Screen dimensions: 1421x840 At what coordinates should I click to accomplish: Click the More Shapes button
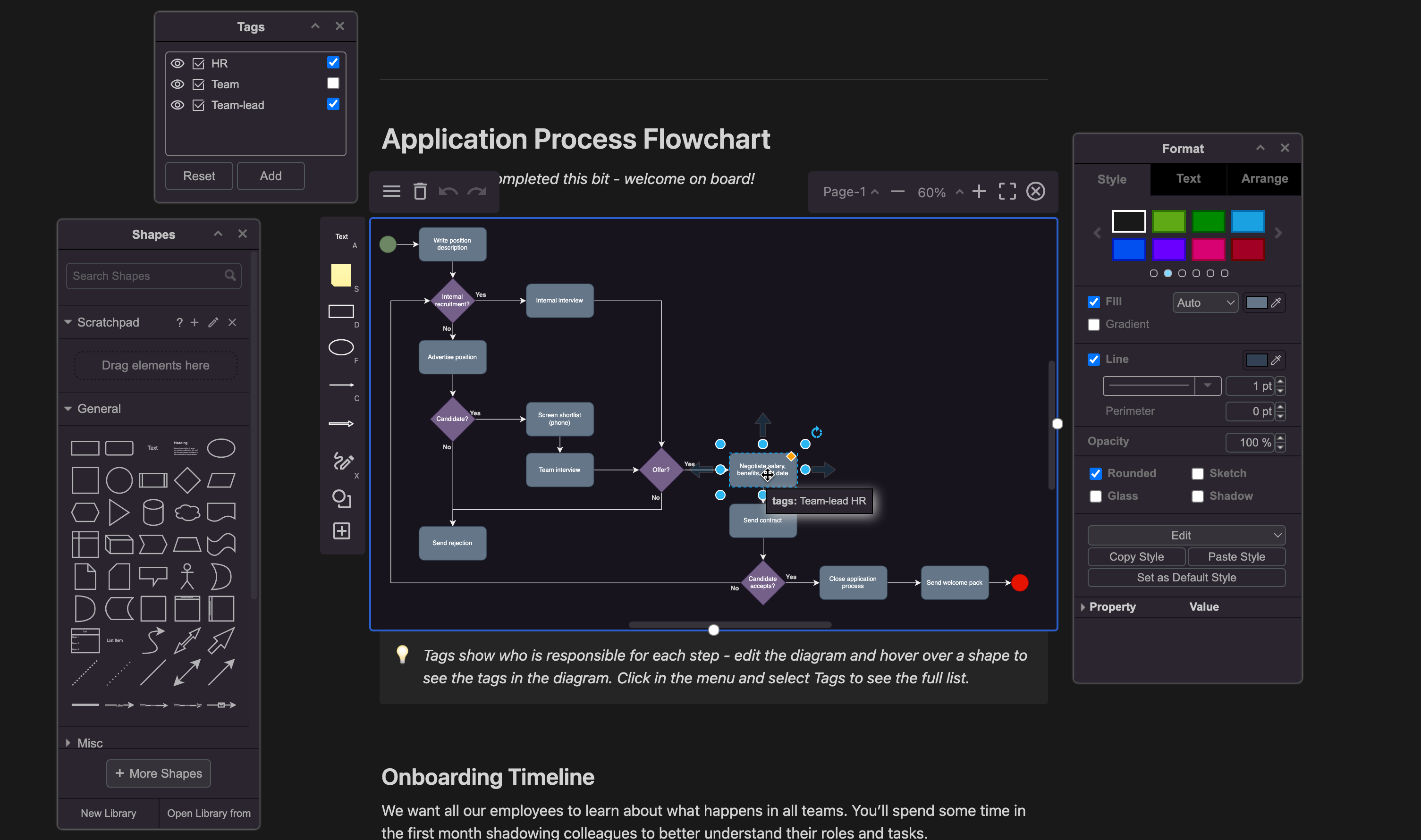point(158,773)
